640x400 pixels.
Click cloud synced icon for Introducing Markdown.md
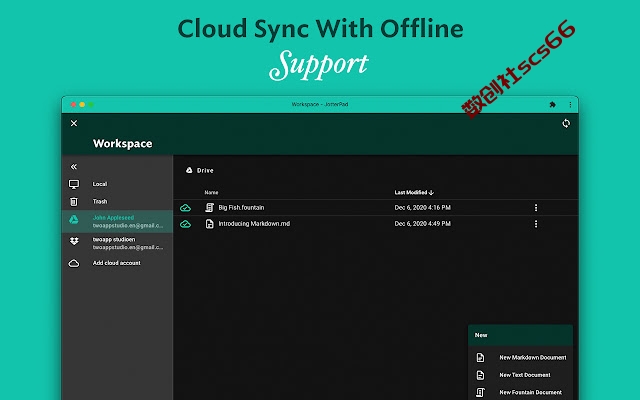tap(185, 224)
